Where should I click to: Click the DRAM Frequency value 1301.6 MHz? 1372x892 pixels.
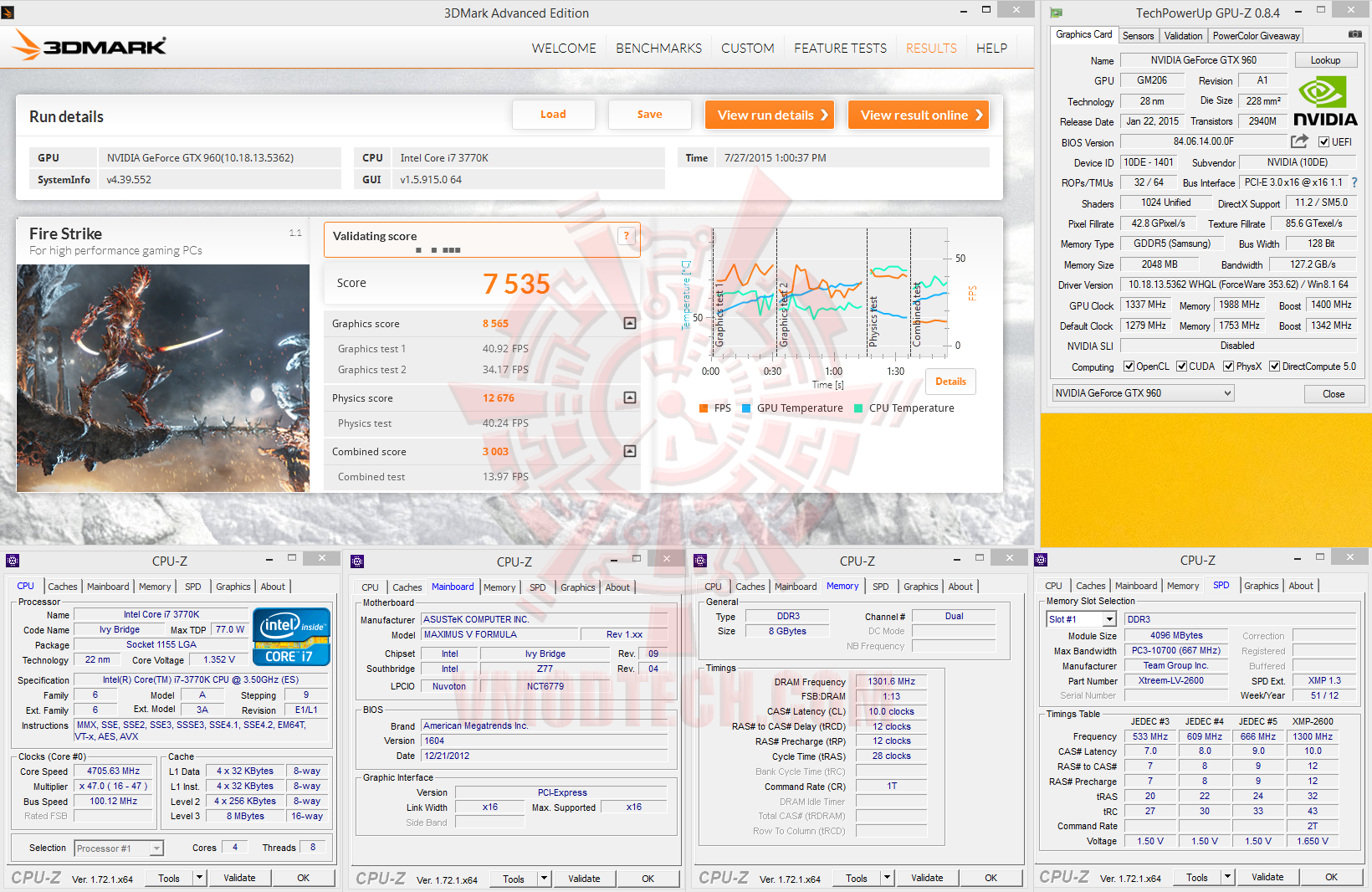(x=891, y=681)
